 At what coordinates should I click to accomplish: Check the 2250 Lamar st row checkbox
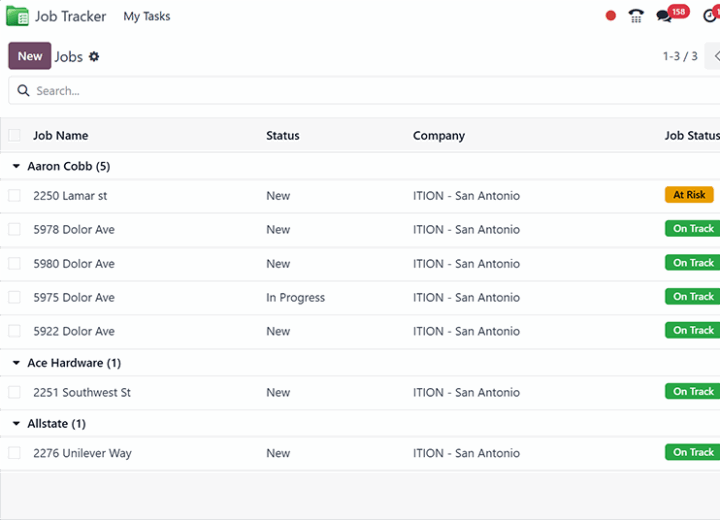click(14, 196)
